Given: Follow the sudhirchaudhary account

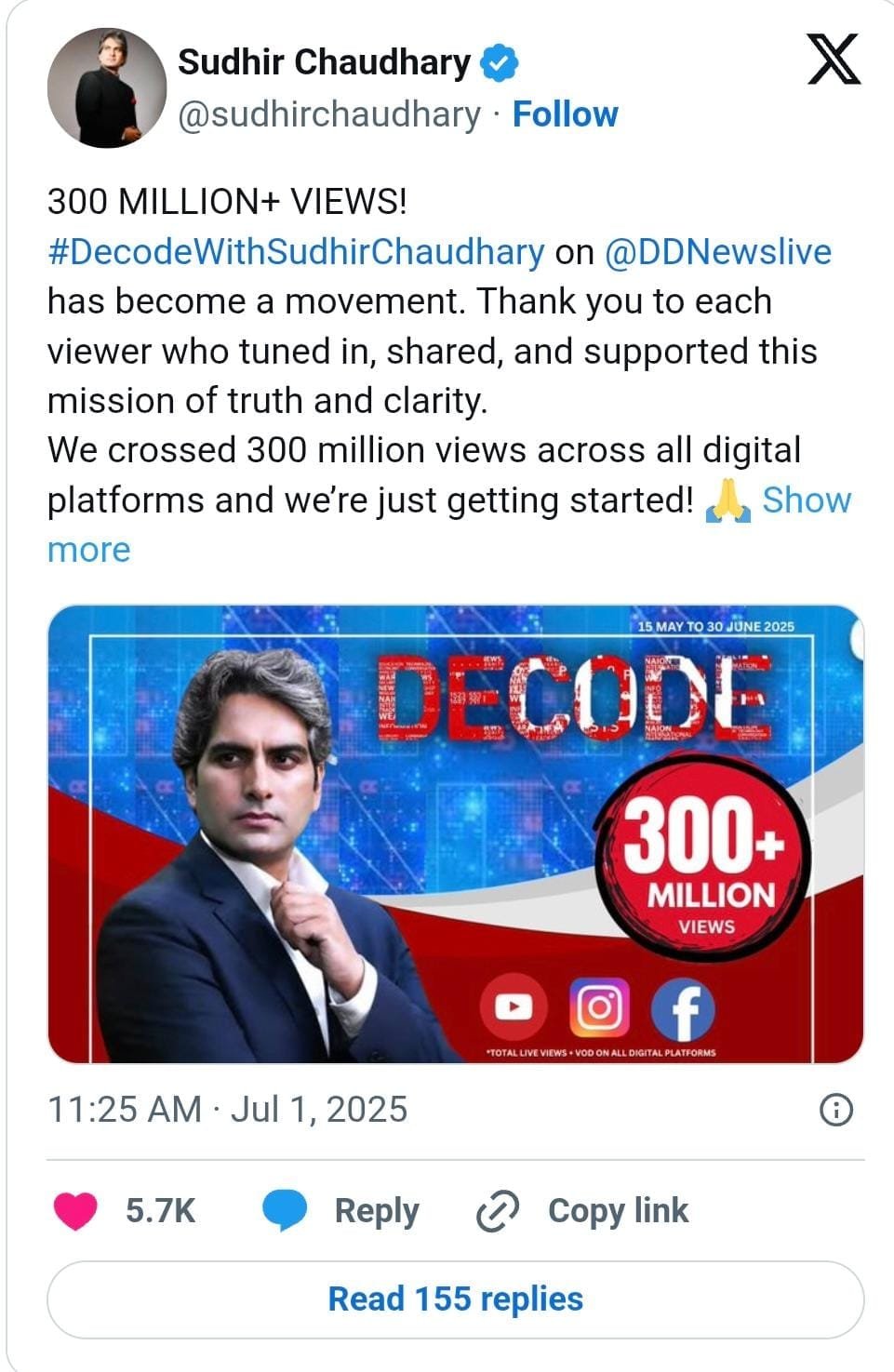Looking at the screenshot, I should (x=565, y=114).
